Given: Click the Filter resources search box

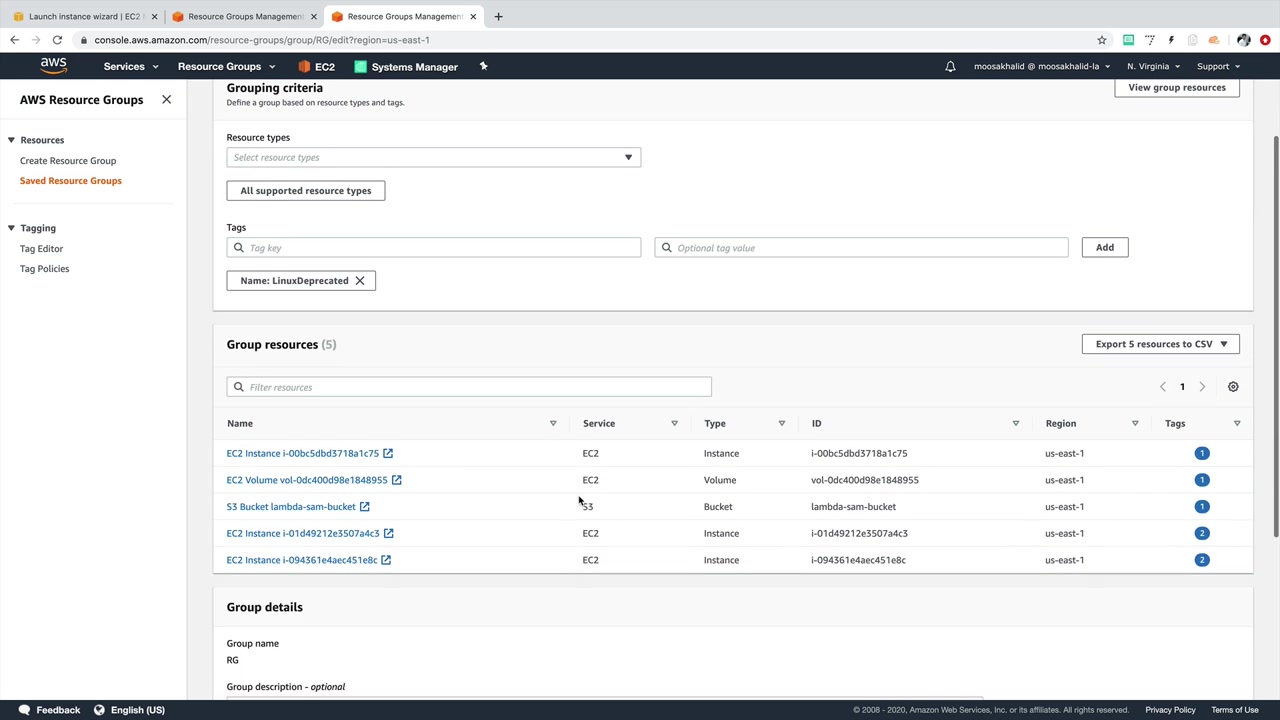Looking at the screenshot, I should (469, 387).
